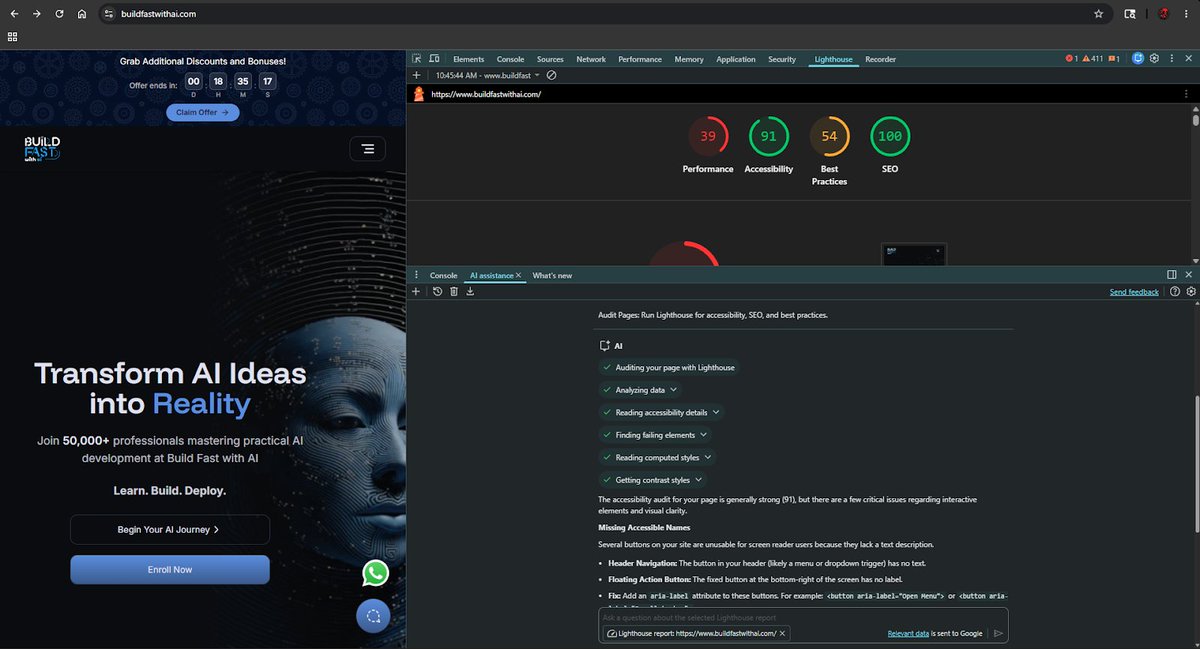Go back in browser history
The image size is (1200, 649).
14,14
